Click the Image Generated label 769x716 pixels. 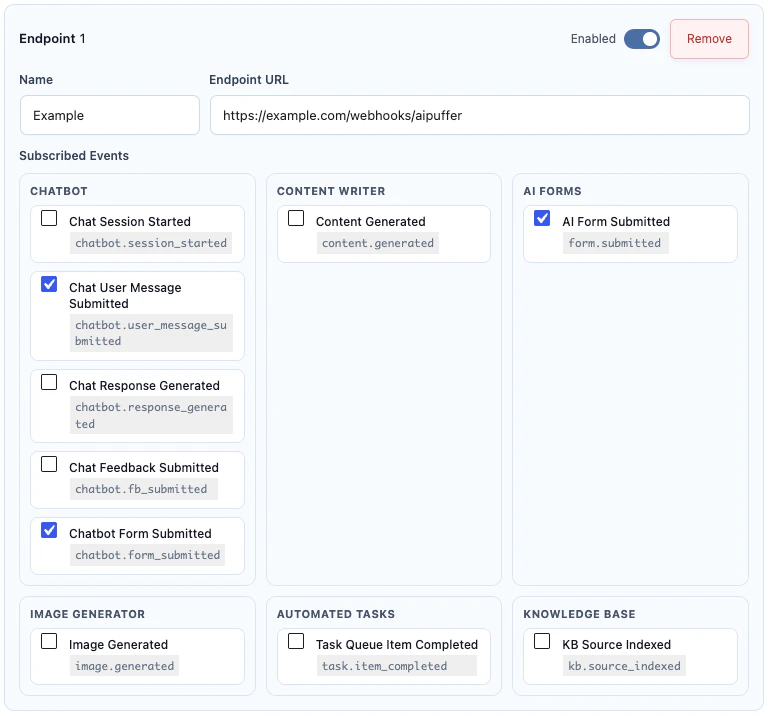(119, 644)
